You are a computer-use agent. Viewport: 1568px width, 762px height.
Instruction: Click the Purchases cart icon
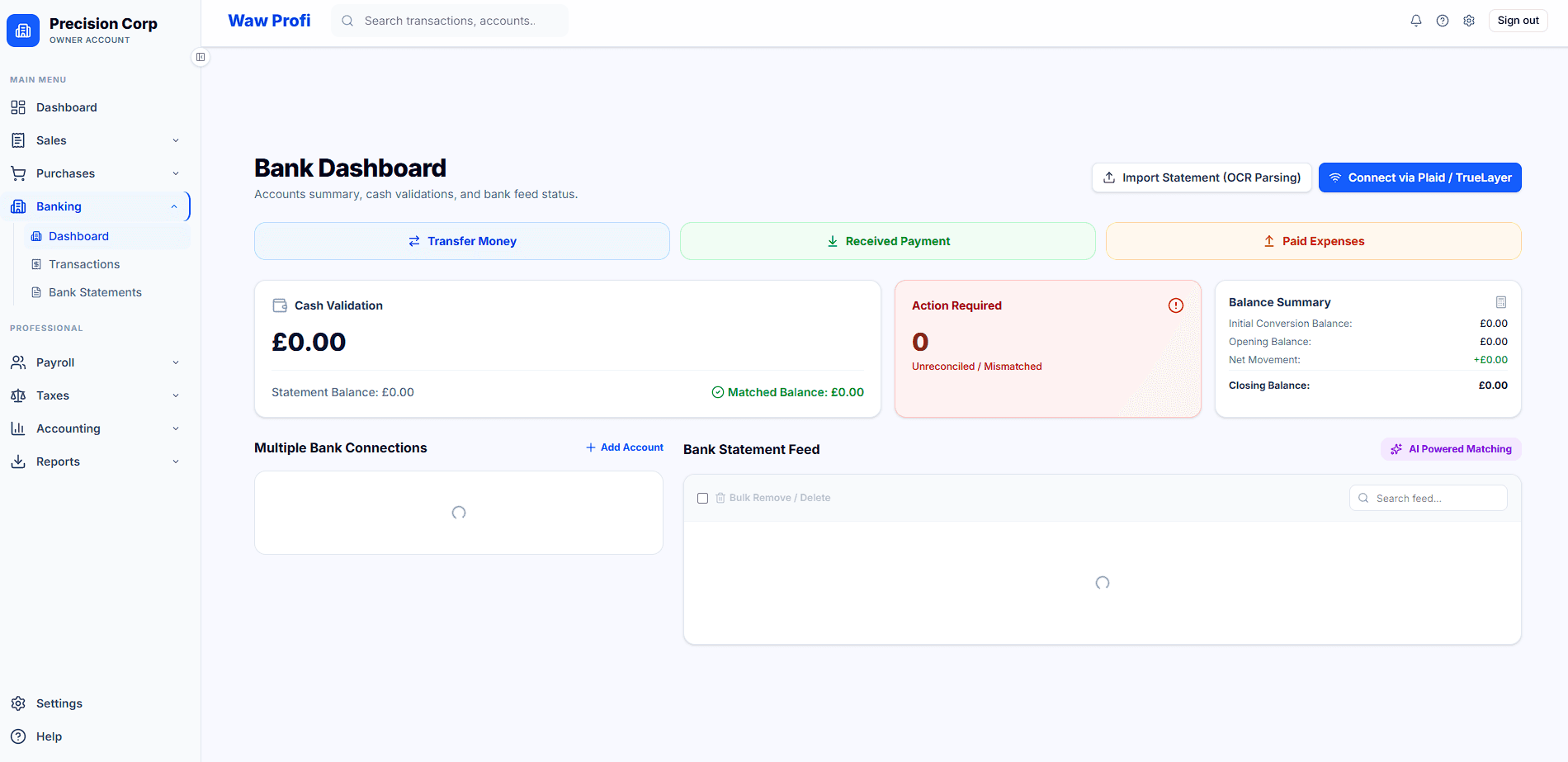click(18, 173)
